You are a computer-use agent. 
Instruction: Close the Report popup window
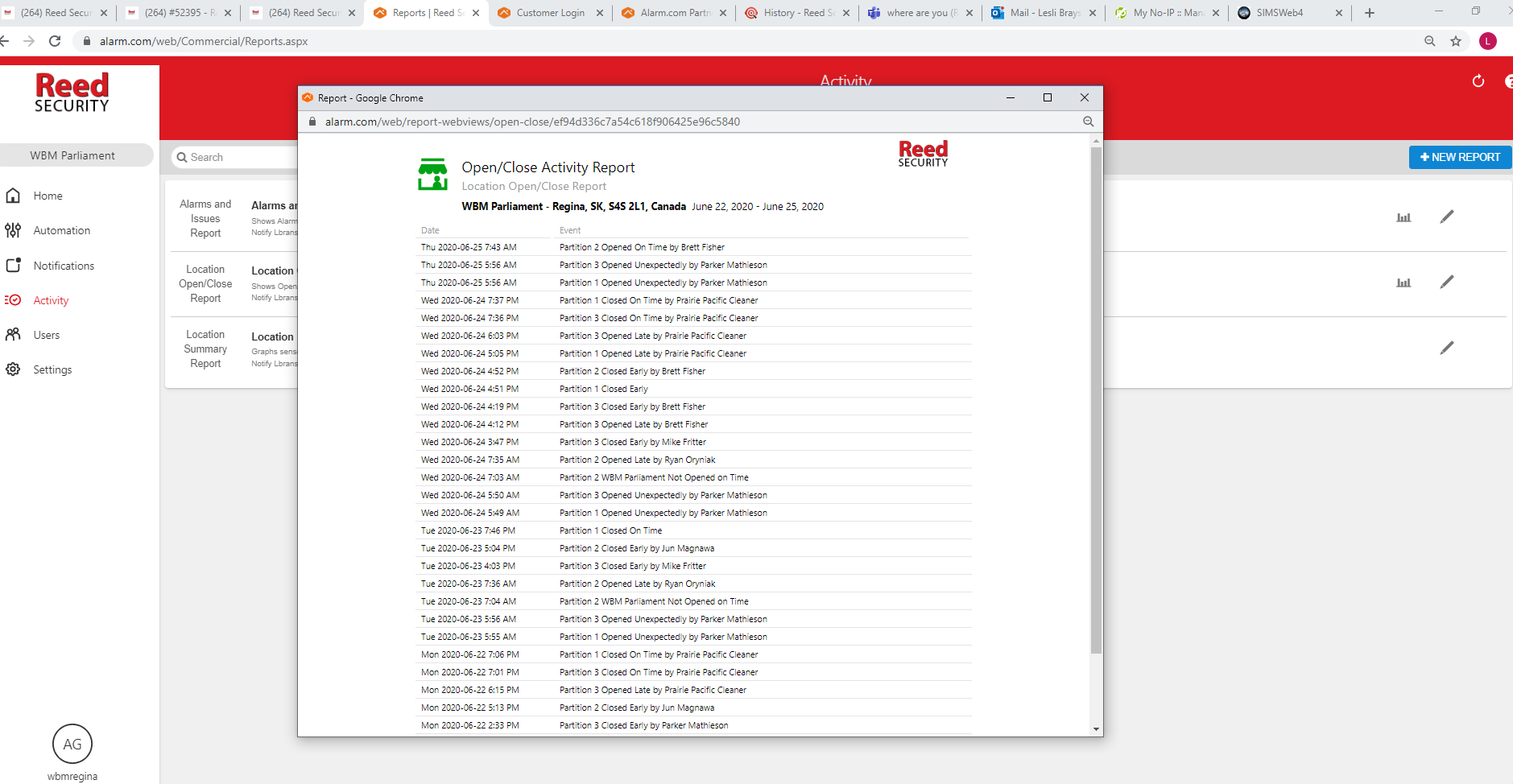[x=1085, y=97]
